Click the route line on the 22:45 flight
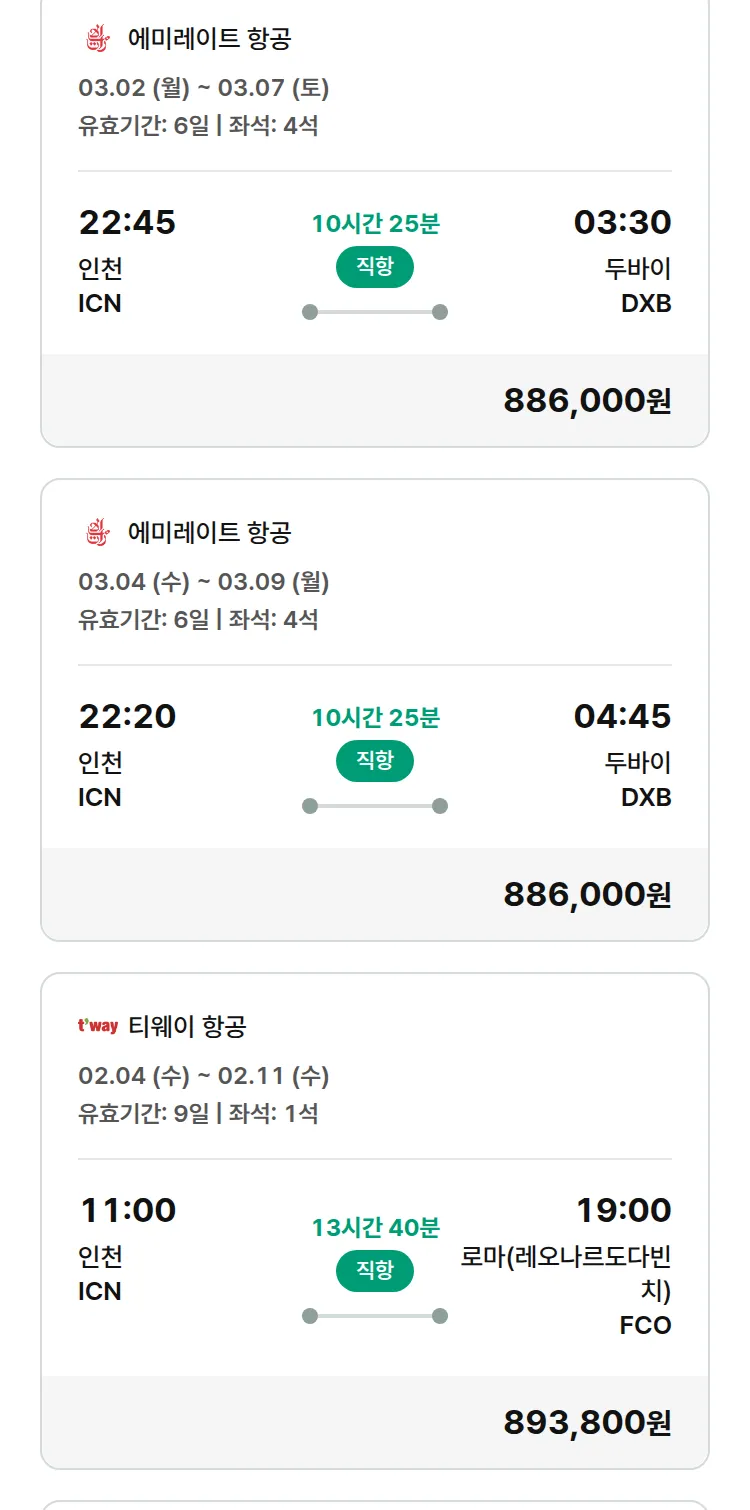Image resolution: width=750 pixels, height=1510 pixels. point(374,312)
